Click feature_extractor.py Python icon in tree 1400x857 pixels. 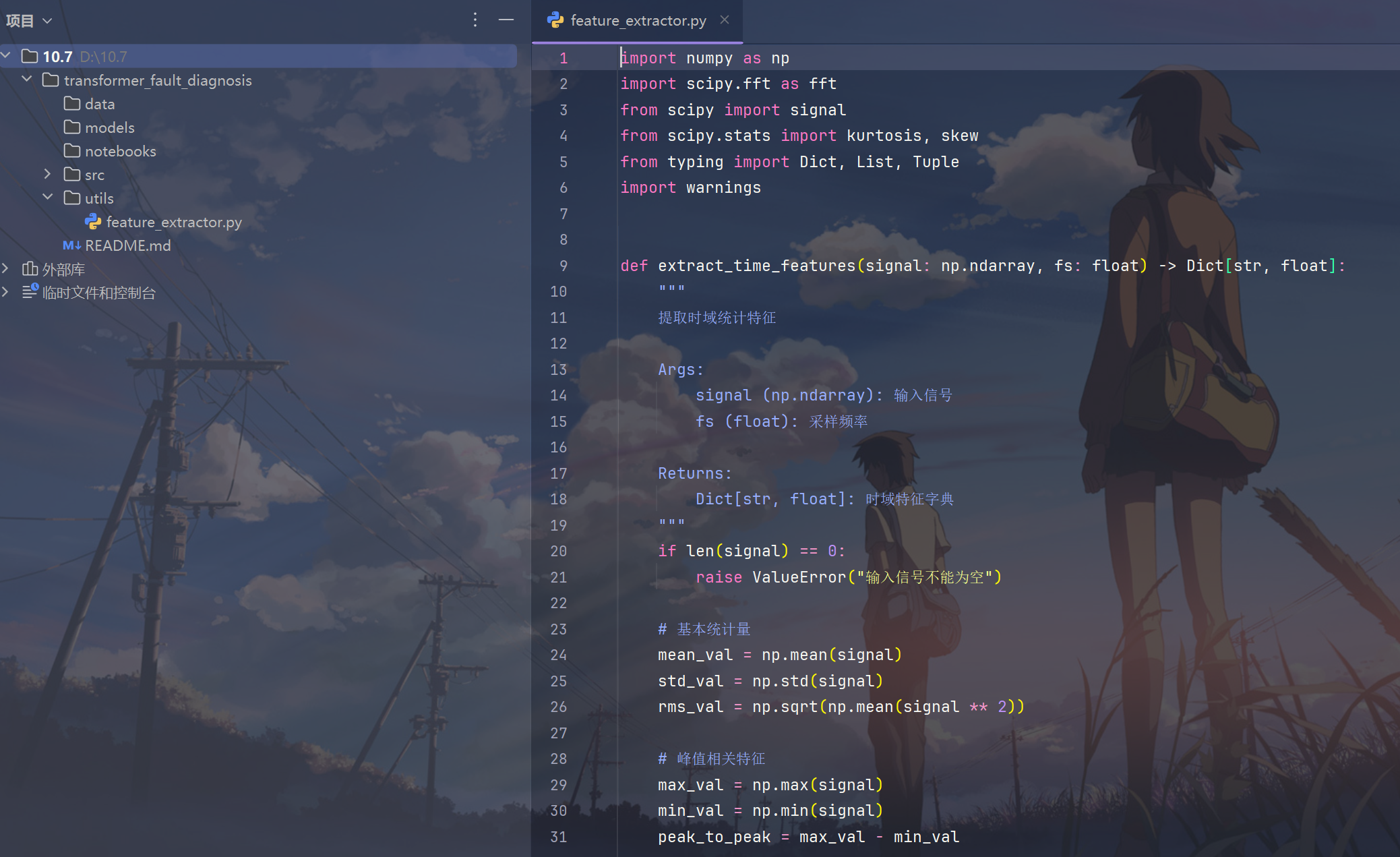(93, 222)
